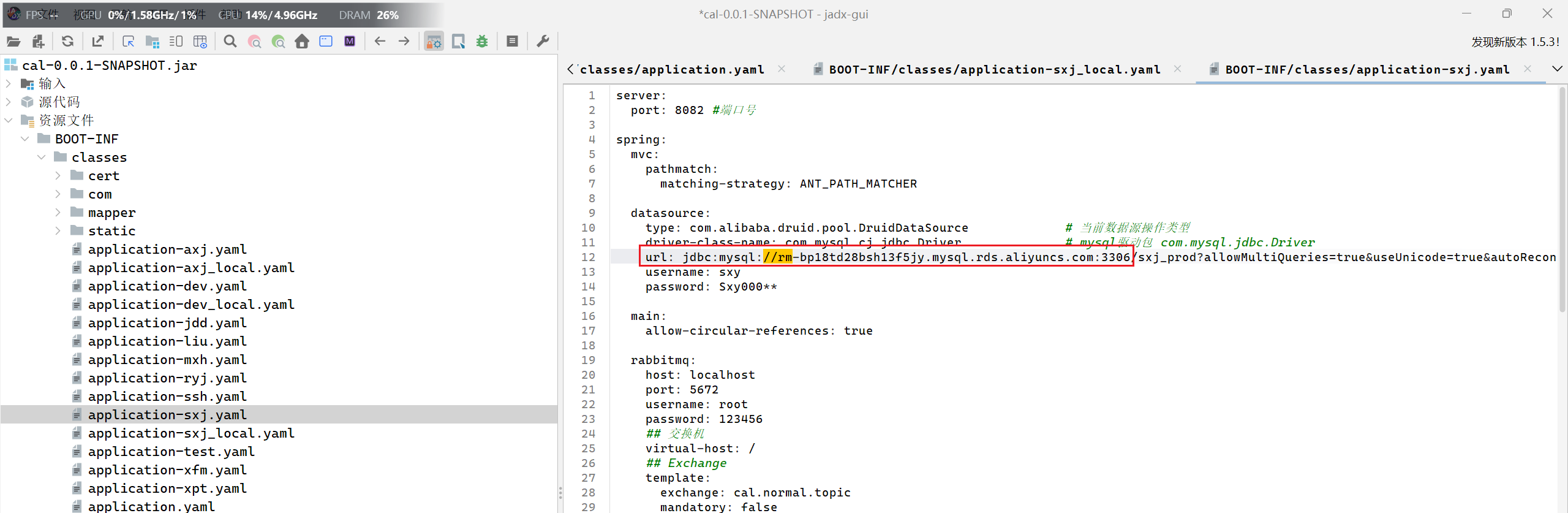Collapse the BOOT-INF folder

pyautogui.click(x=25, y=139)
